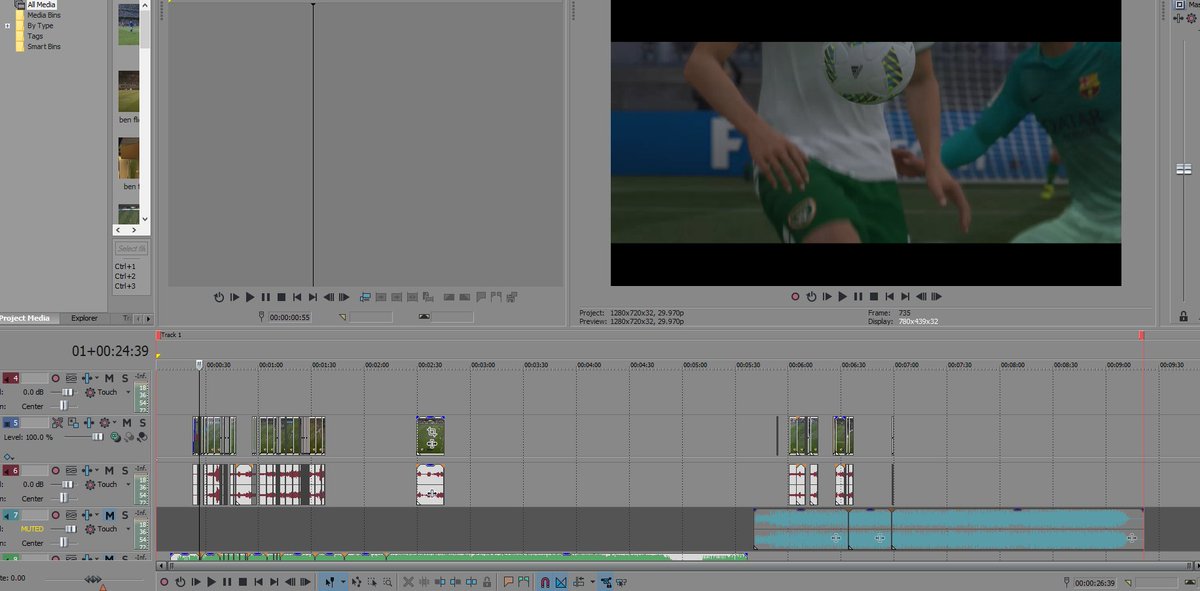
Task: Select the Smart Bins folder
Action: point(44,47)
